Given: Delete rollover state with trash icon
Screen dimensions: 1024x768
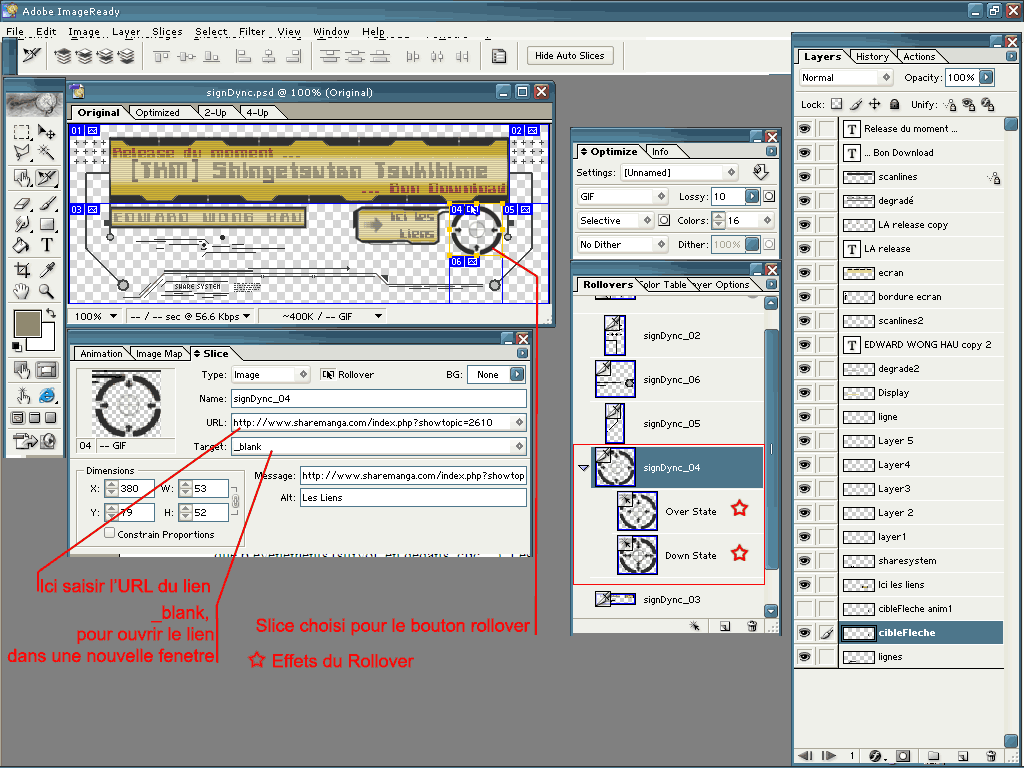Looking at the screenshot, I should (752, 626).
